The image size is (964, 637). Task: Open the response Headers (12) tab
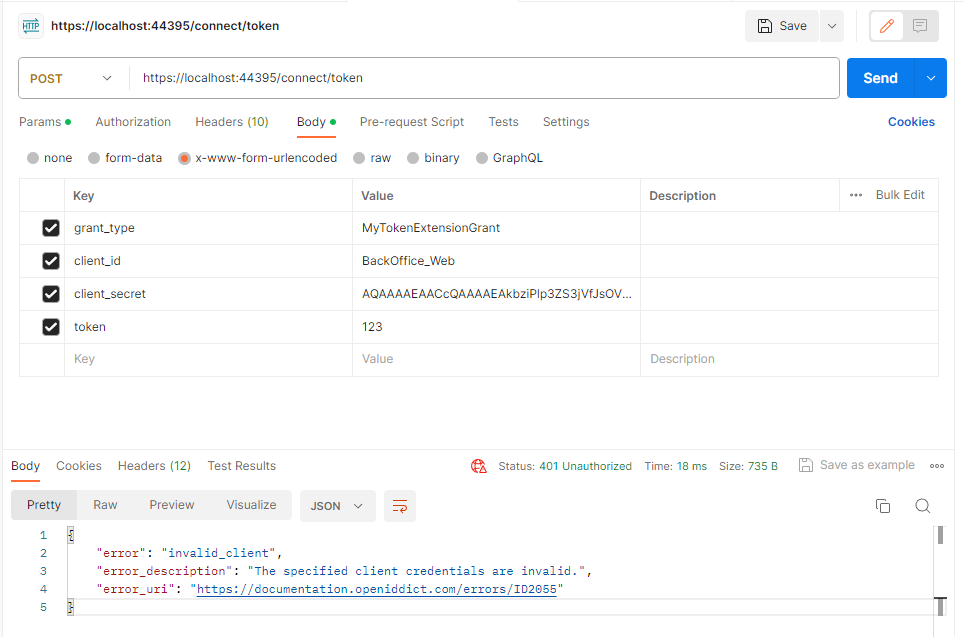[154, 466]
